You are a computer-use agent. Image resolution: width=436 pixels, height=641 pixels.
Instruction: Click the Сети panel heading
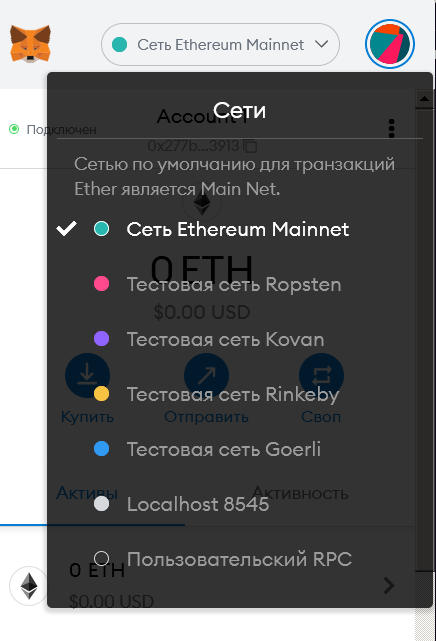click(239, 110)
